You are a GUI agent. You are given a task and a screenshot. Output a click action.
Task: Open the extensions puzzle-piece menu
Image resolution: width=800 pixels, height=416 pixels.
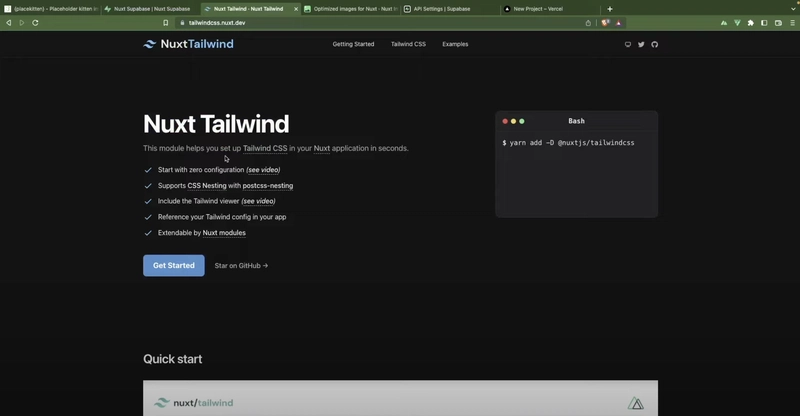coord(751,23)
